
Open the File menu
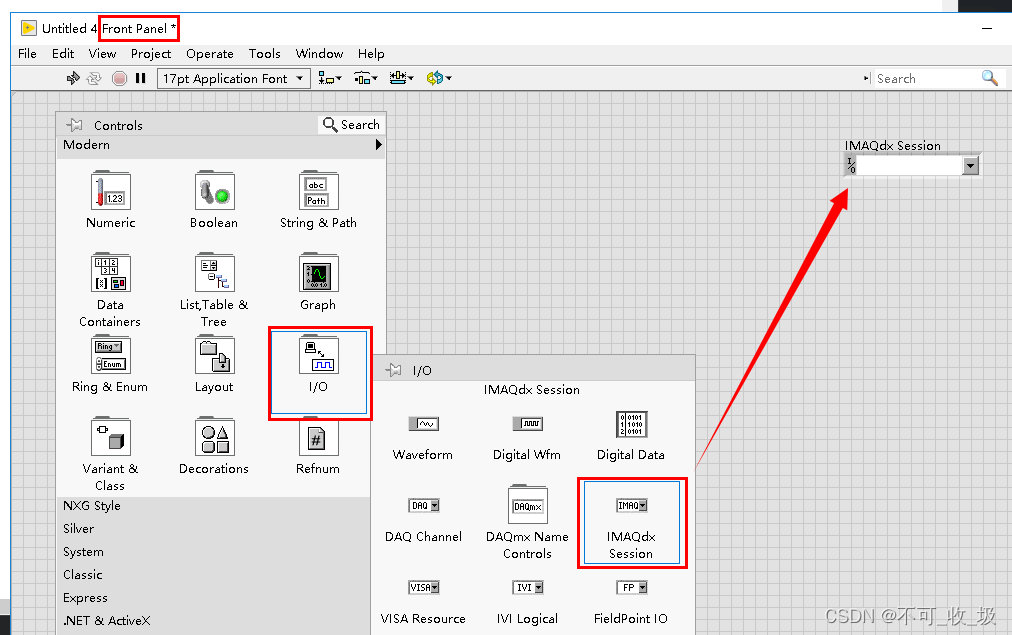(27, 54)
